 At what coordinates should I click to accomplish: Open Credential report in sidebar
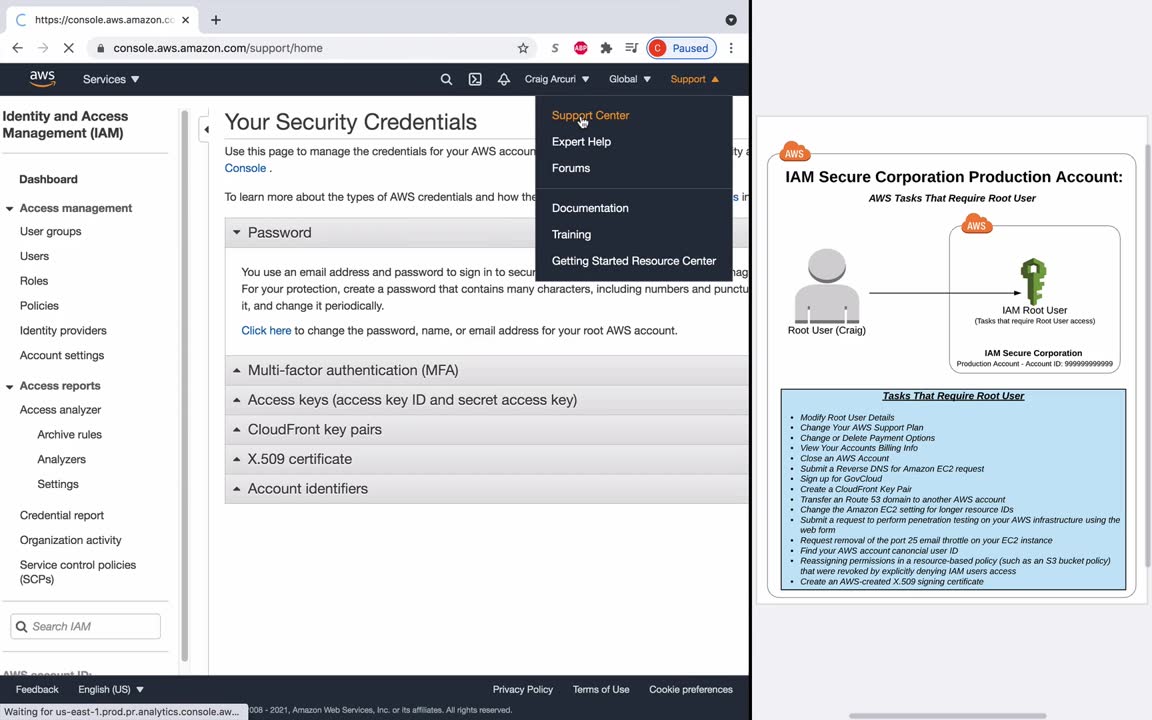62,516
